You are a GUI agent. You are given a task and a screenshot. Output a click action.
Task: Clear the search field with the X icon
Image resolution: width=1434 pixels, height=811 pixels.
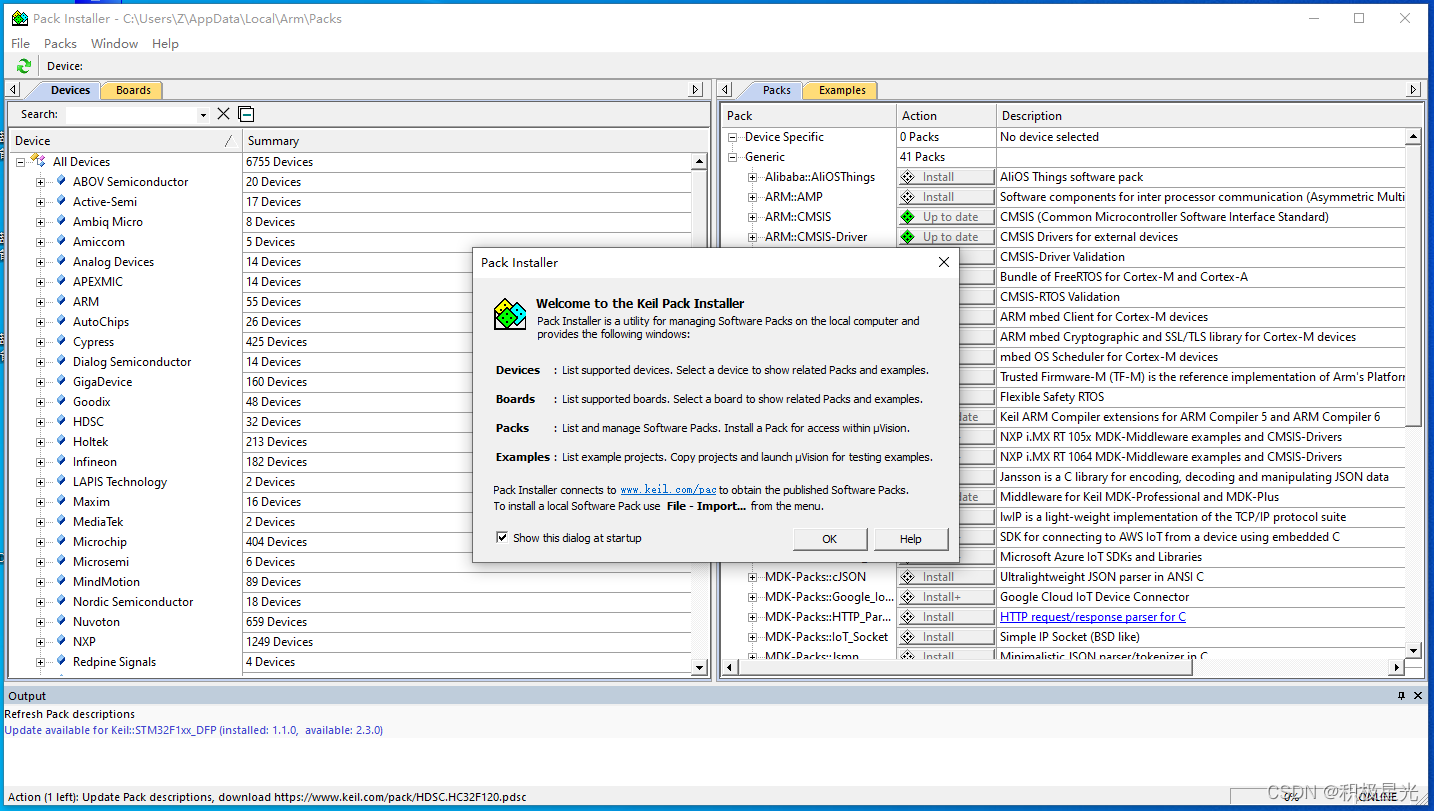[223, 114]
